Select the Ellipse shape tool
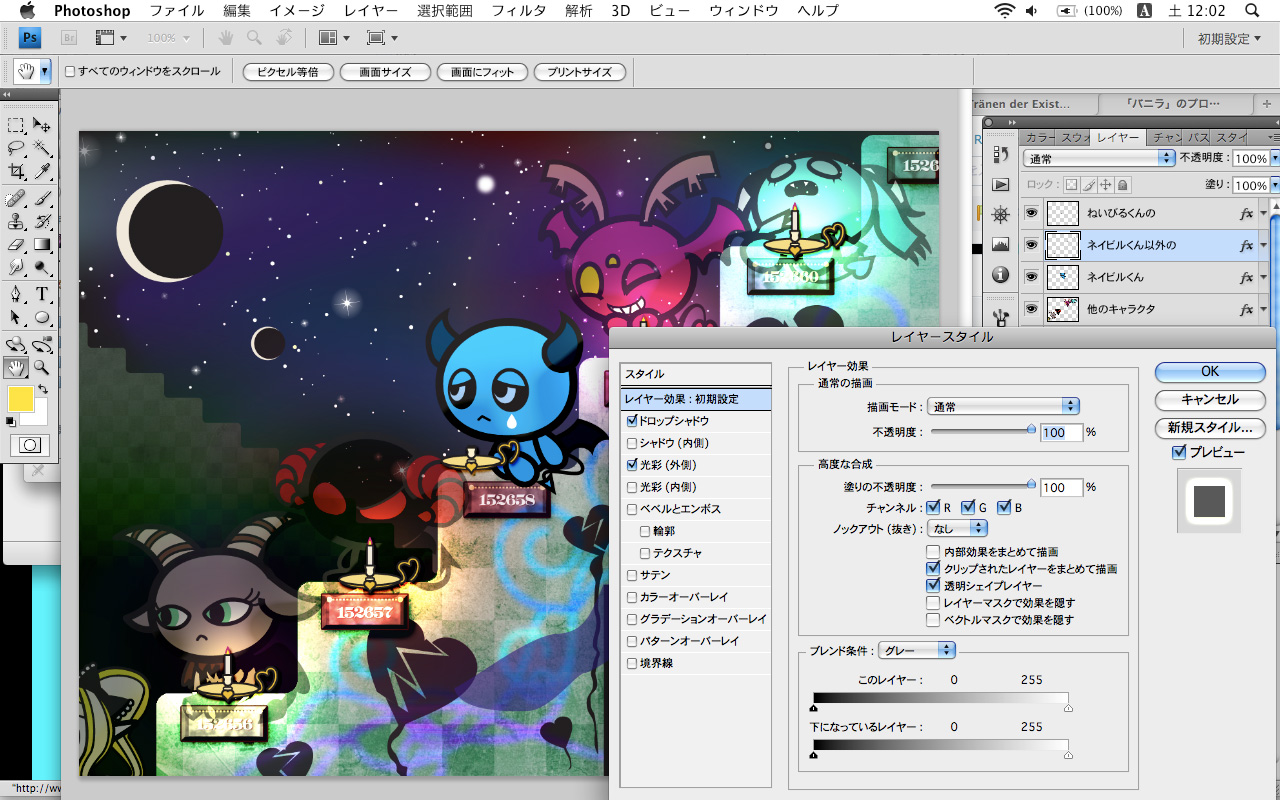The height and width of the screenshot is (800, 1280). pos(42,317)
